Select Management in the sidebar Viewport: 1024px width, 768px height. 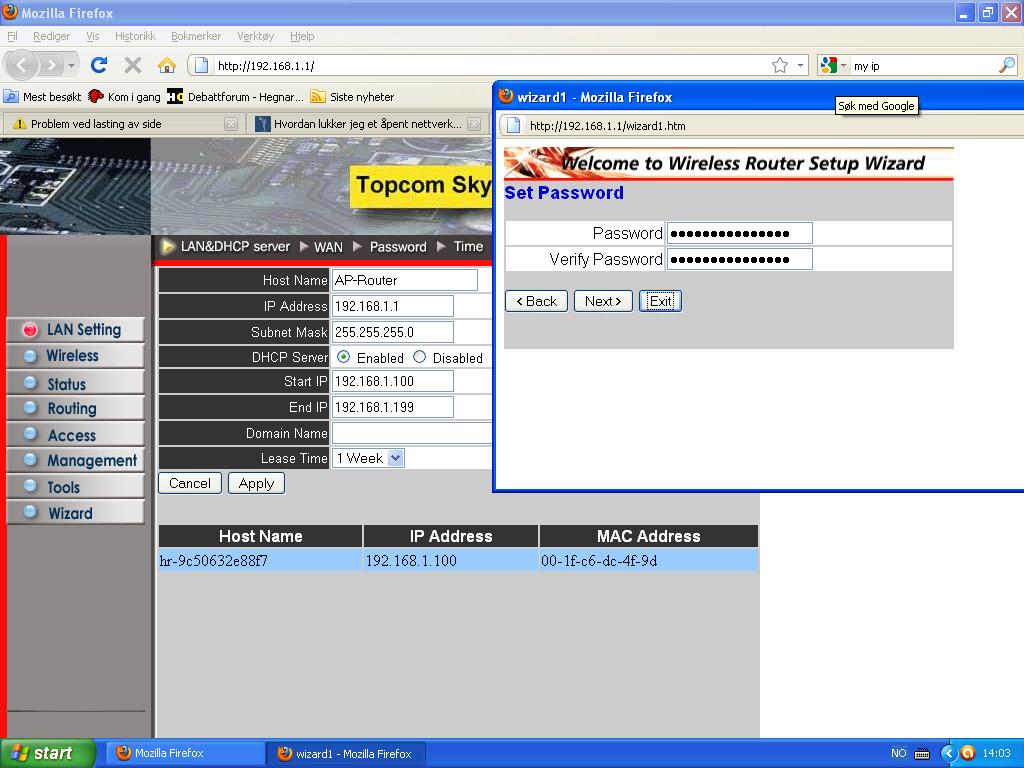pos(75,460)
